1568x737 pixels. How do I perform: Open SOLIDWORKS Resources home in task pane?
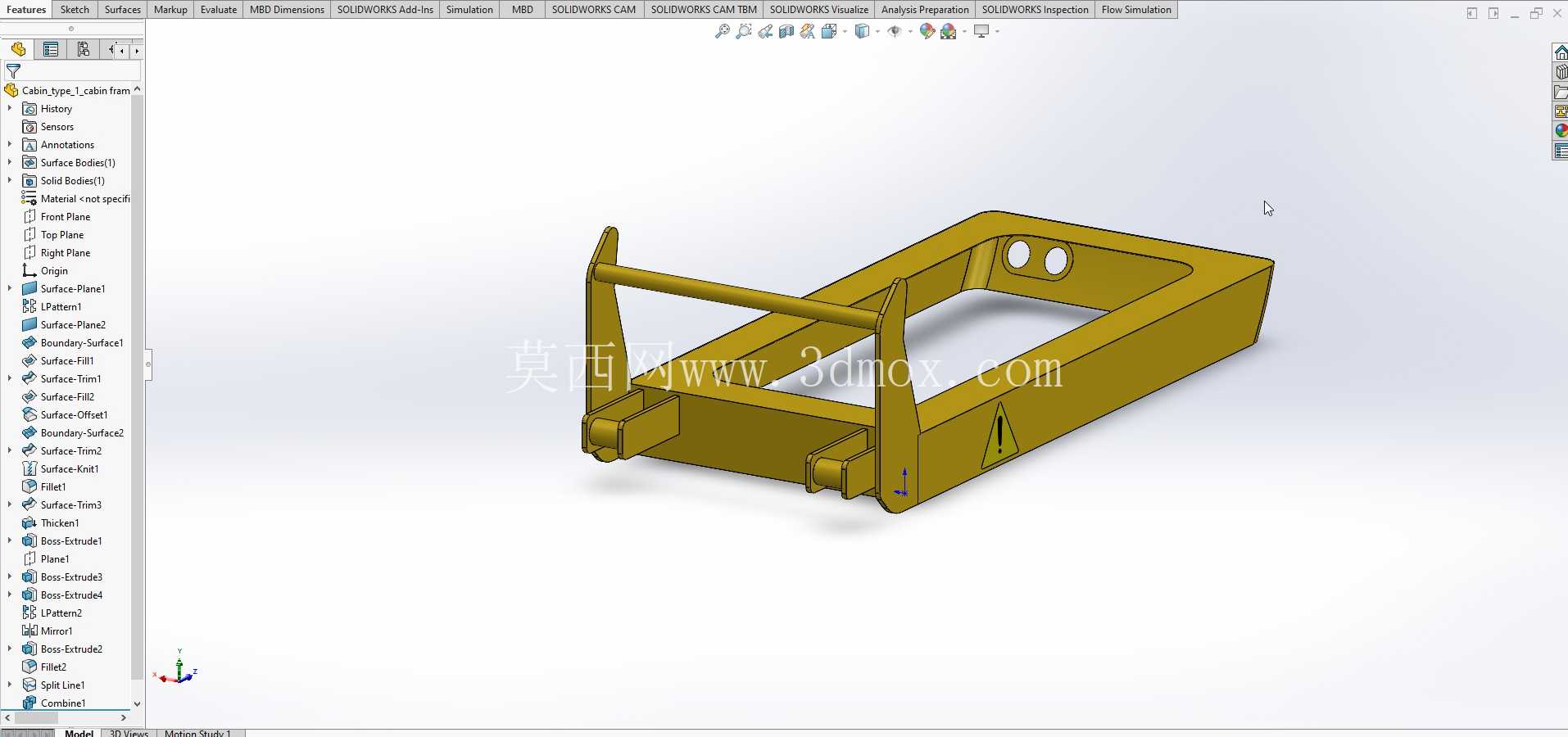(x=1561, y=52)
